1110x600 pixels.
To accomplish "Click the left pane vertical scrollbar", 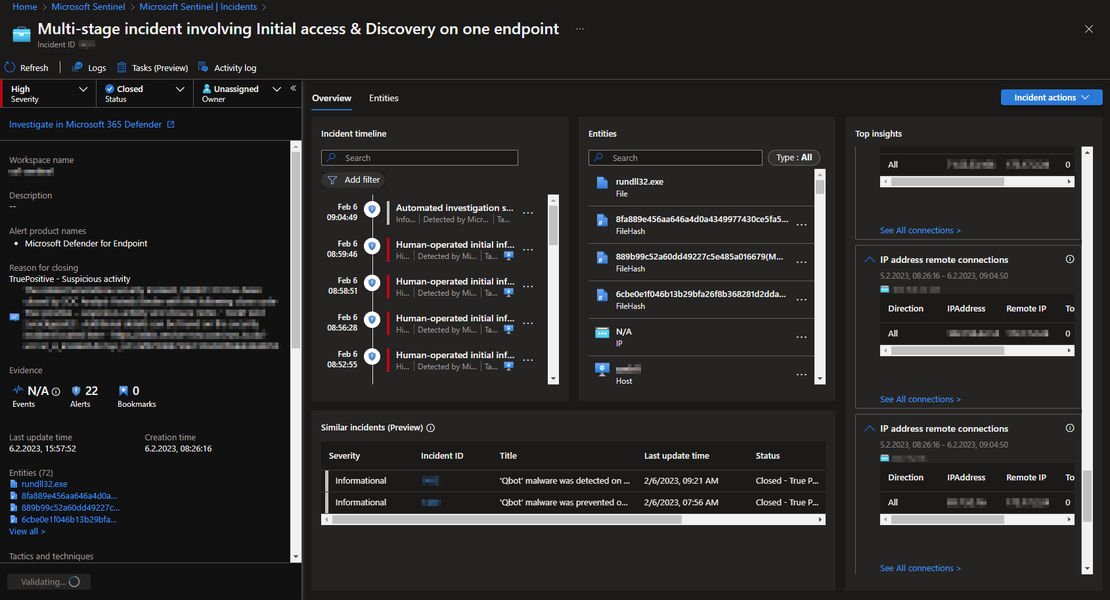I will click(296, 248).
